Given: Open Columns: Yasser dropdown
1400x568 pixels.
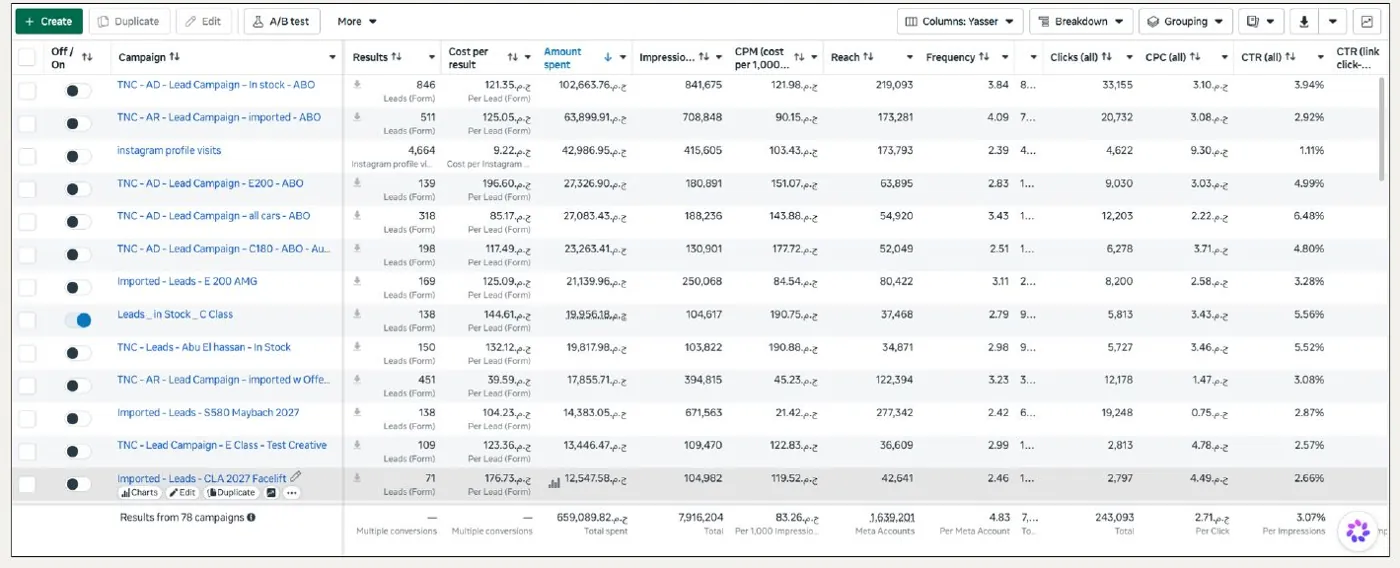Looking at the screenshot, I should point(960,21).
